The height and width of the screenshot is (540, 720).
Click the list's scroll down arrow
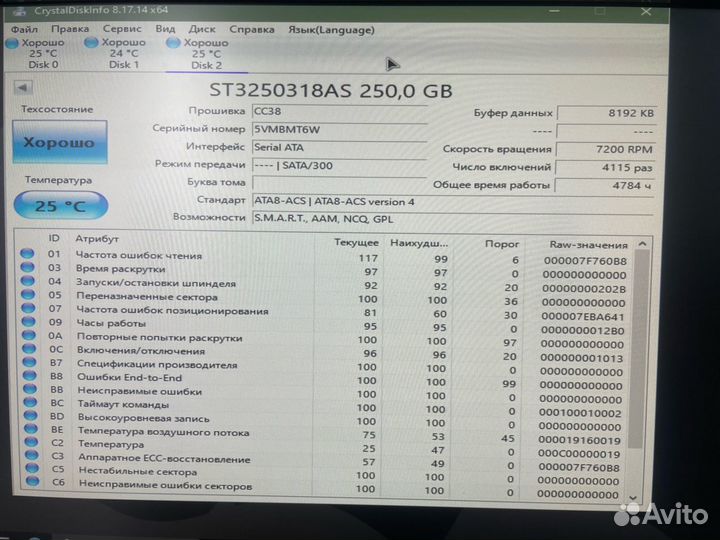pos(633,498)
